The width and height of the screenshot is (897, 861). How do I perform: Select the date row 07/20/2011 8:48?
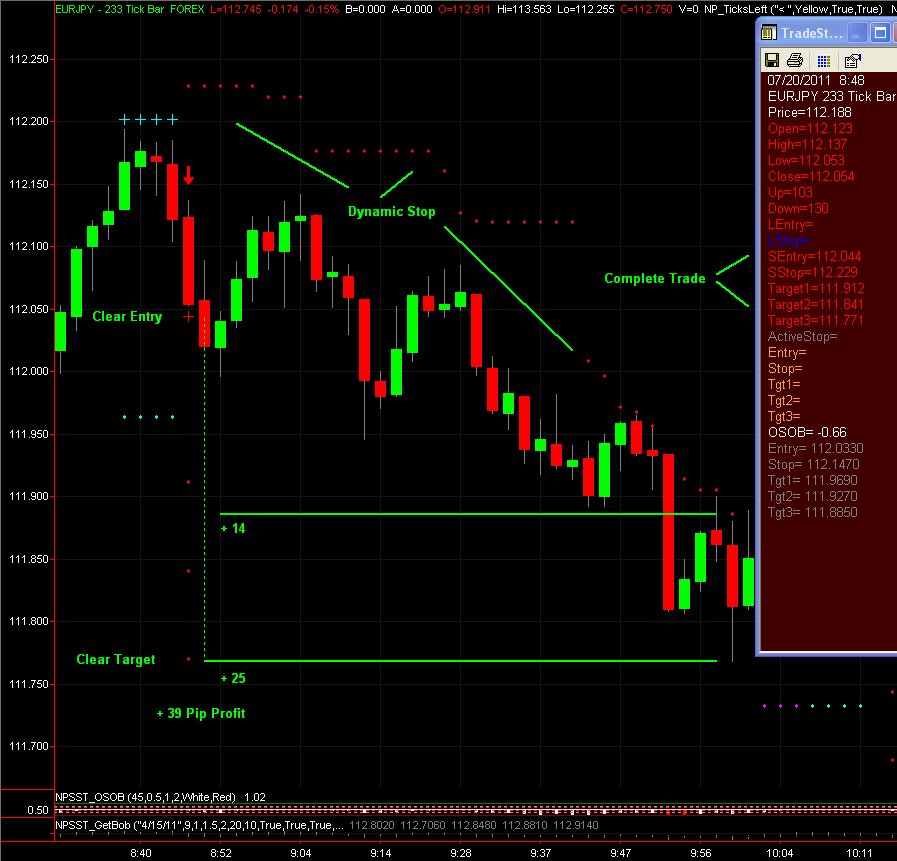(816, 80)
